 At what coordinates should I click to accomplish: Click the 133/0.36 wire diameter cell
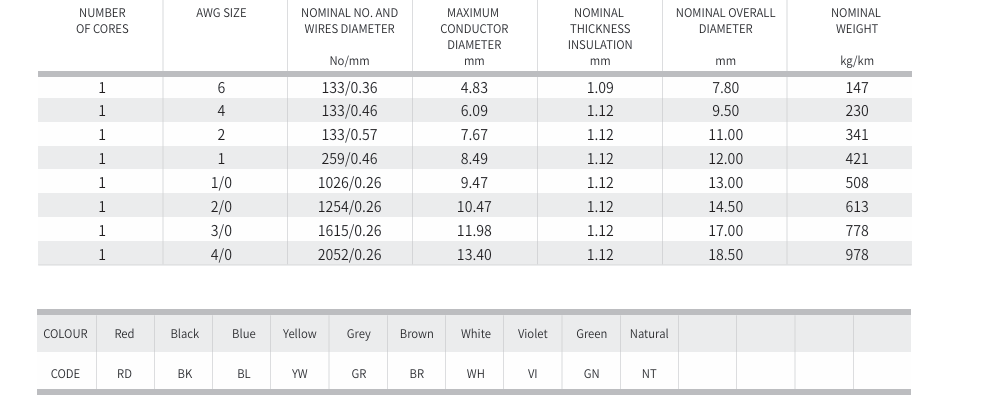coord(350,87)
